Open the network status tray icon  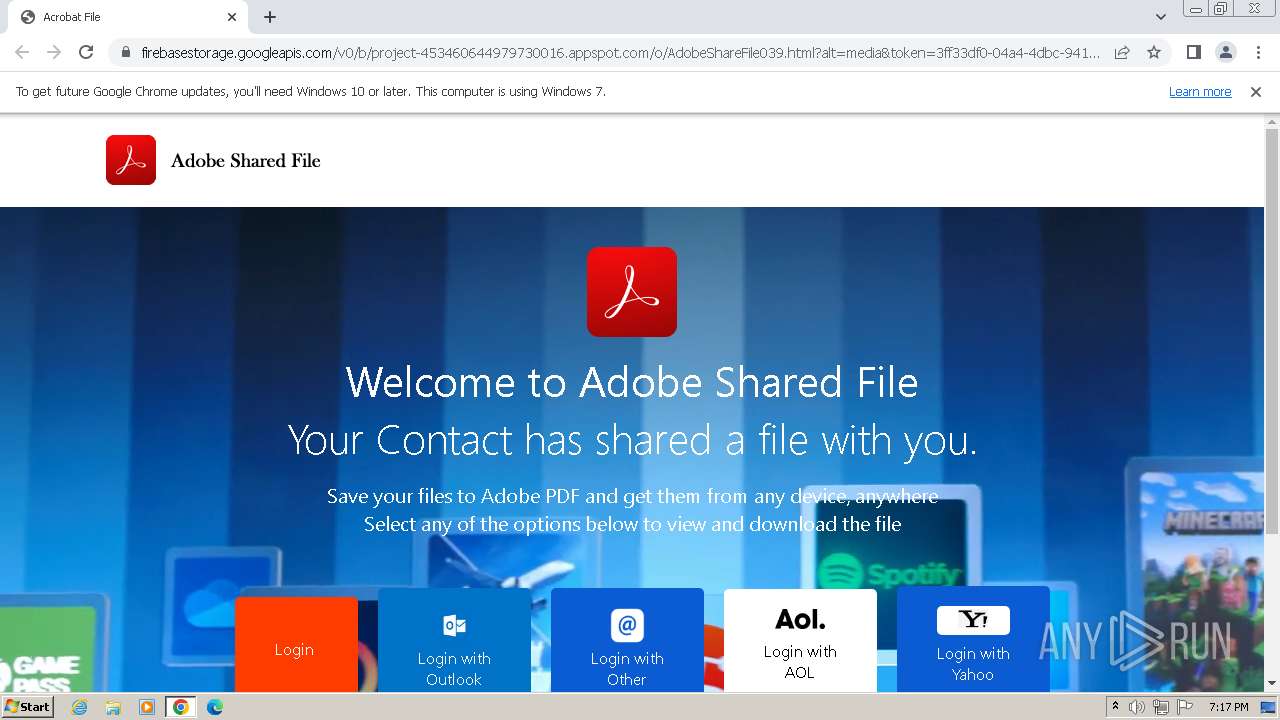click(x=1161, y=707)
